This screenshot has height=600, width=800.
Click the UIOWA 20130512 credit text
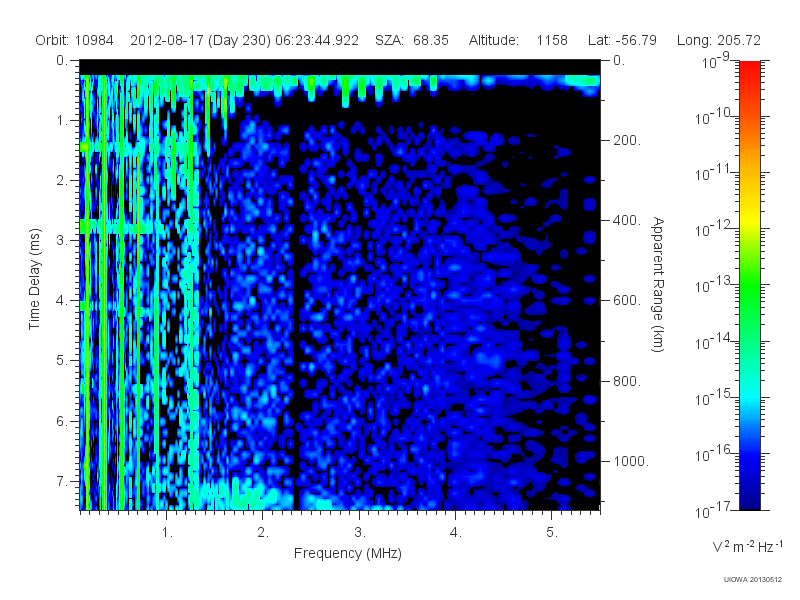coord(753,580)
